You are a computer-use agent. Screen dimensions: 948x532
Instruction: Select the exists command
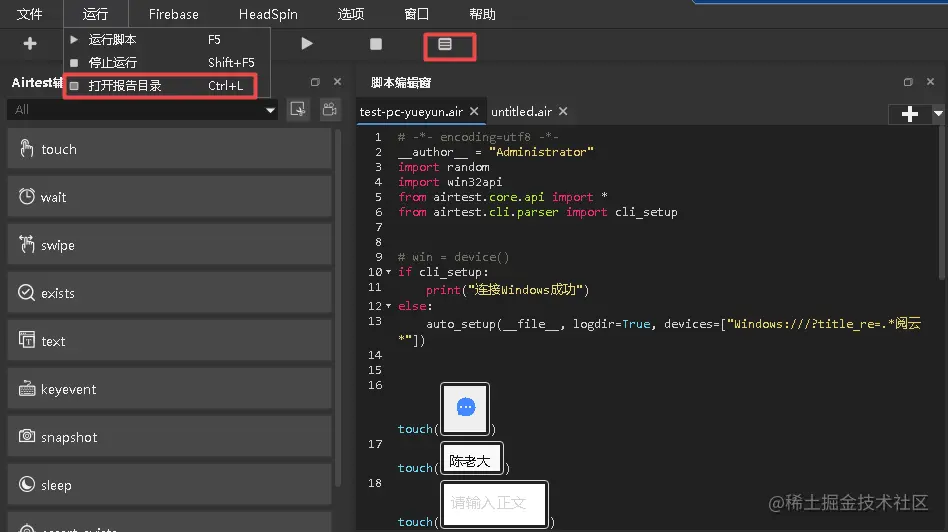tap(169, 293)
